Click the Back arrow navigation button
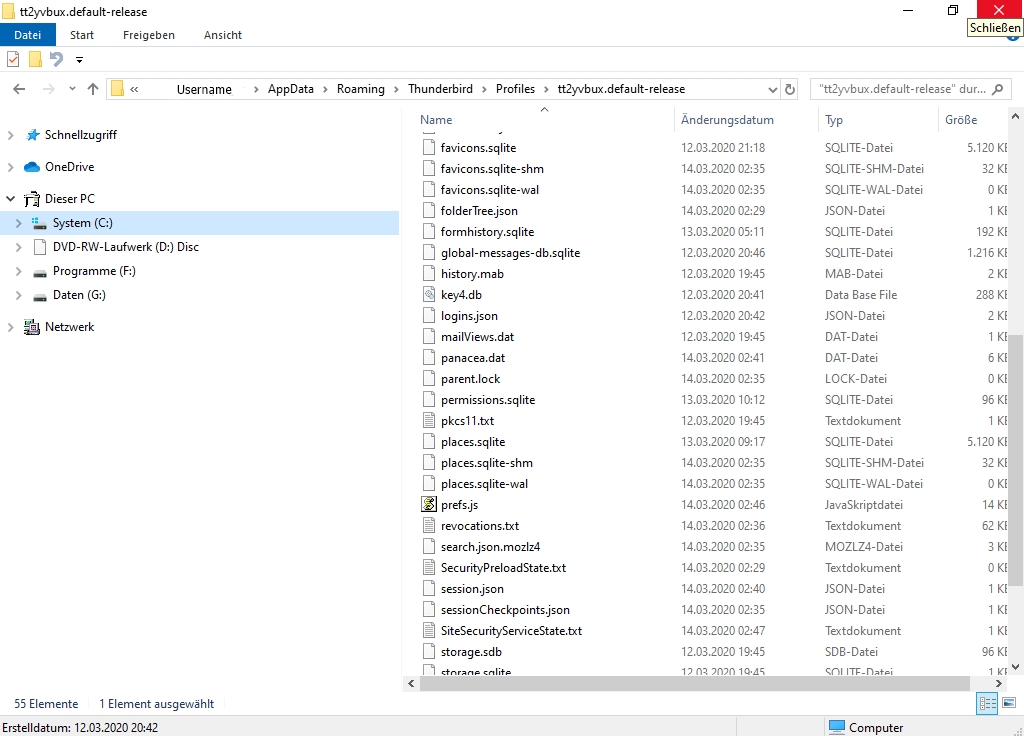 coord(19,89)
